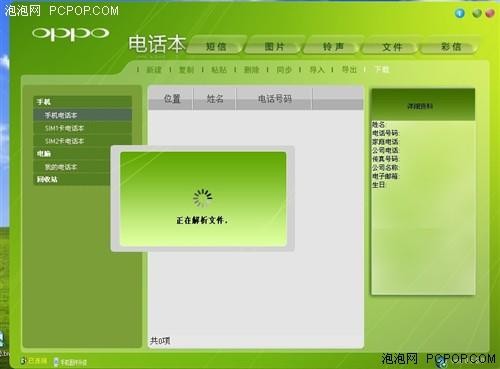500x369 pixels.
Task: Click the 家庭电话 label in details panel
Action: point(385,142)
